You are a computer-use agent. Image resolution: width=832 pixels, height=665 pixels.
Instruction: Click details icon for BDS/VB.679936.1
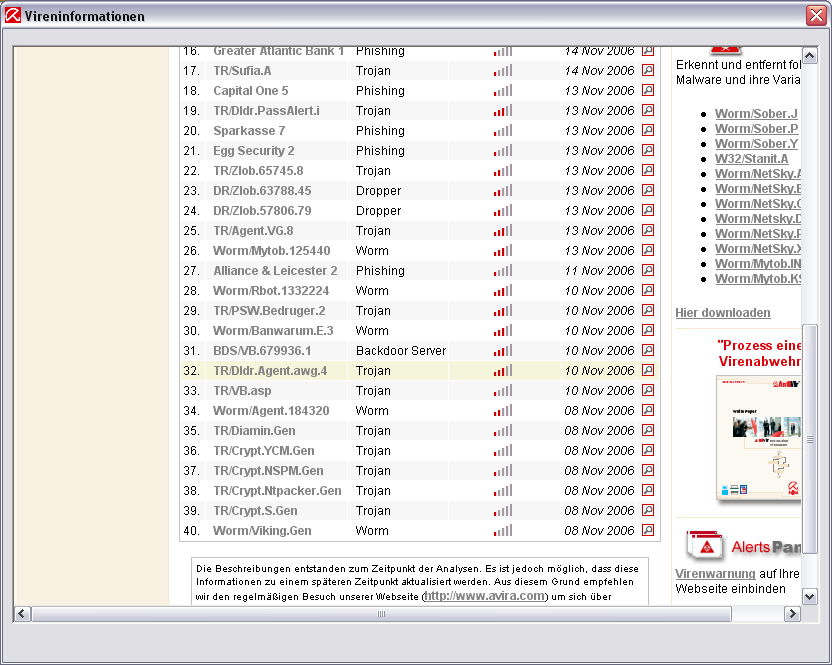[x=648, y=351]
